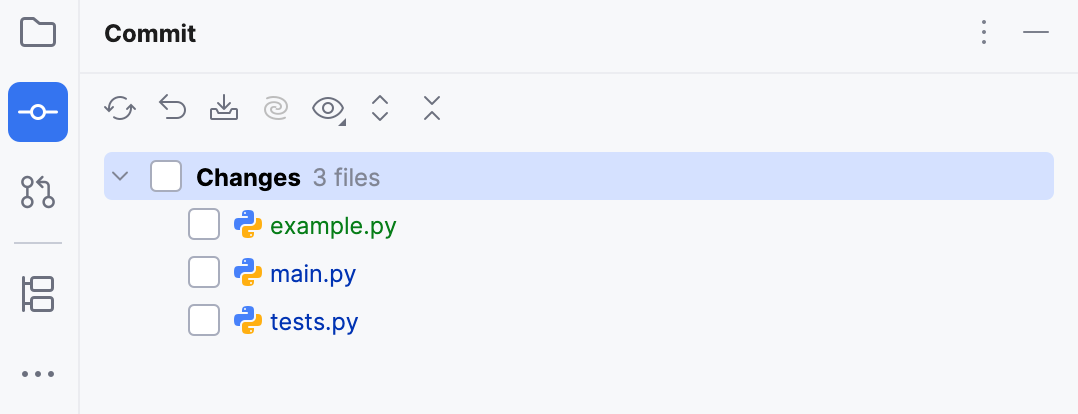Hide the Commit panel with the minimize dash
Viewport: 1078px width, 414px height.
point(1036,33)
